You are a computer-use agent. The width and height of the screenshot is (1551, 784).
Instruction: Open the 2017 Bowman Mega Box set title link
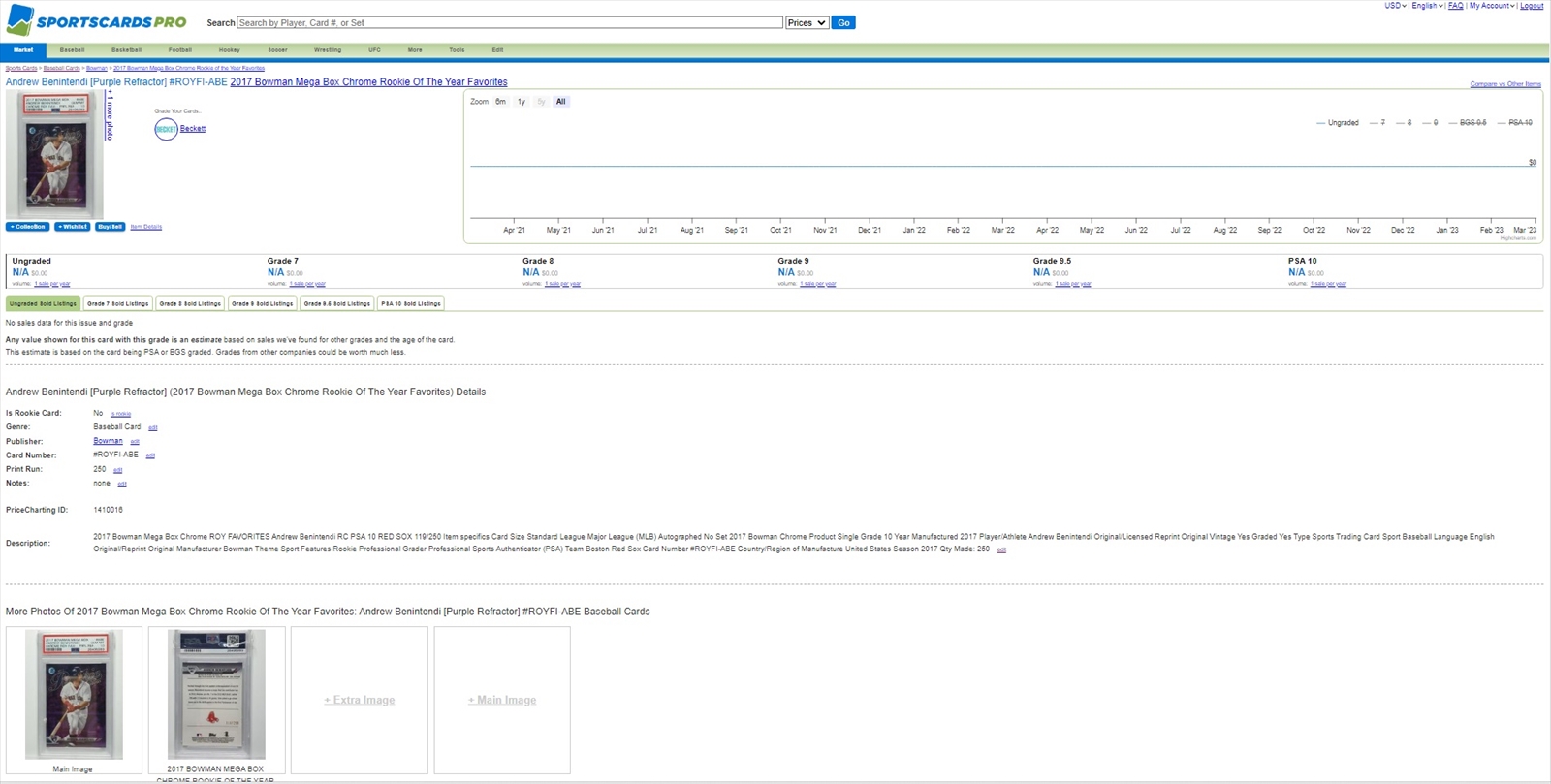point(368,82)
